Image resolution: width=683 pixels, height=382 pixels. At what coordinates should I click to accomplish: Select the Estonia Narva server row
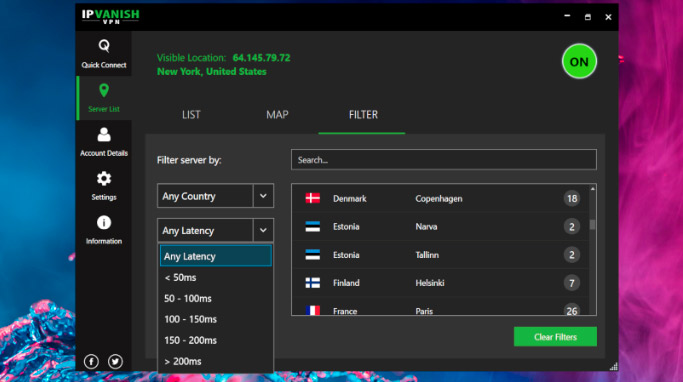click(440, 226)
